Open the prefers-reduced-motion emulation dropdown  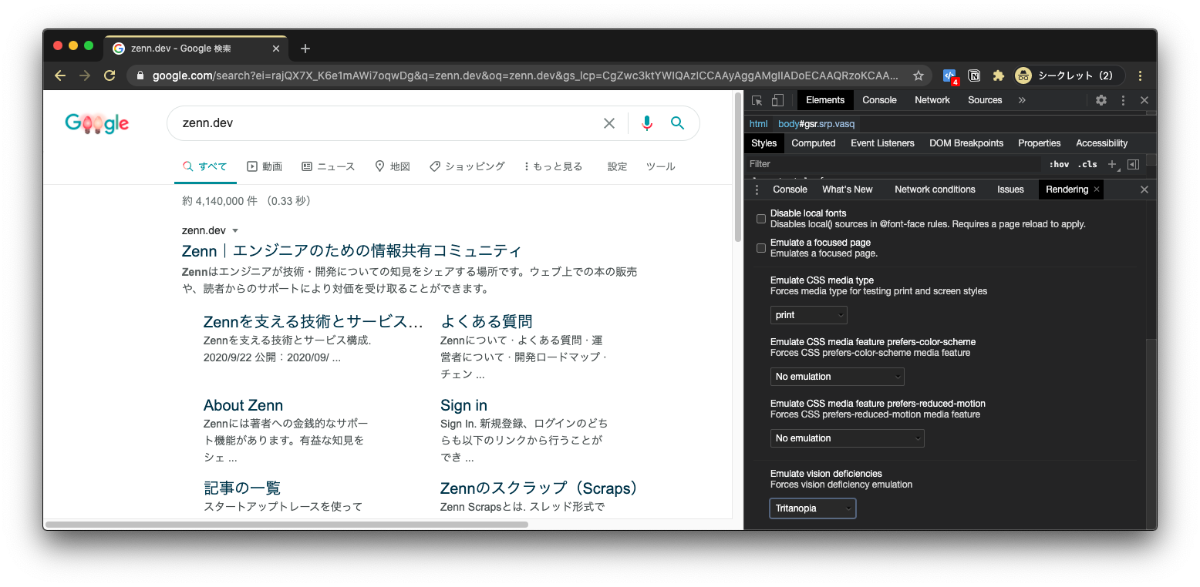(x=848, y=438)
